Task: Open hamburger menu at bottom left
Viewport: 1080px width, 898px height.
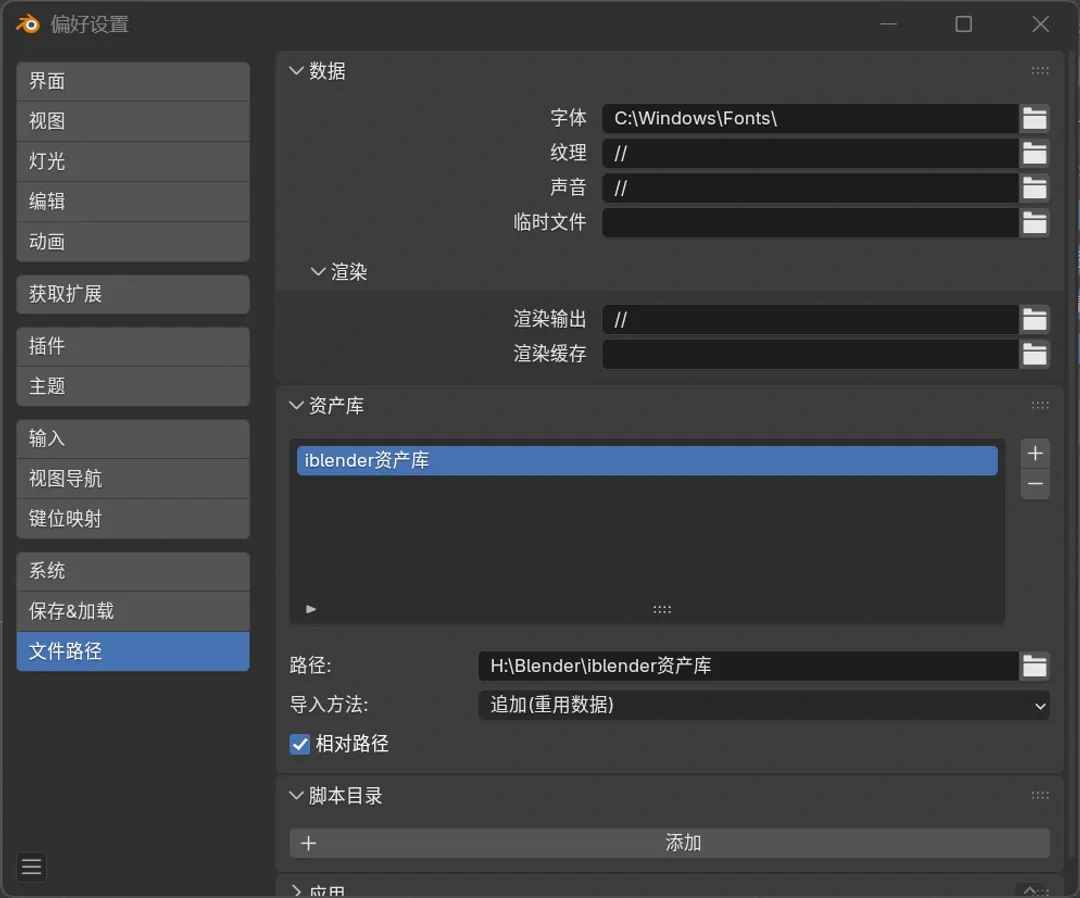Action: [32, 867]
